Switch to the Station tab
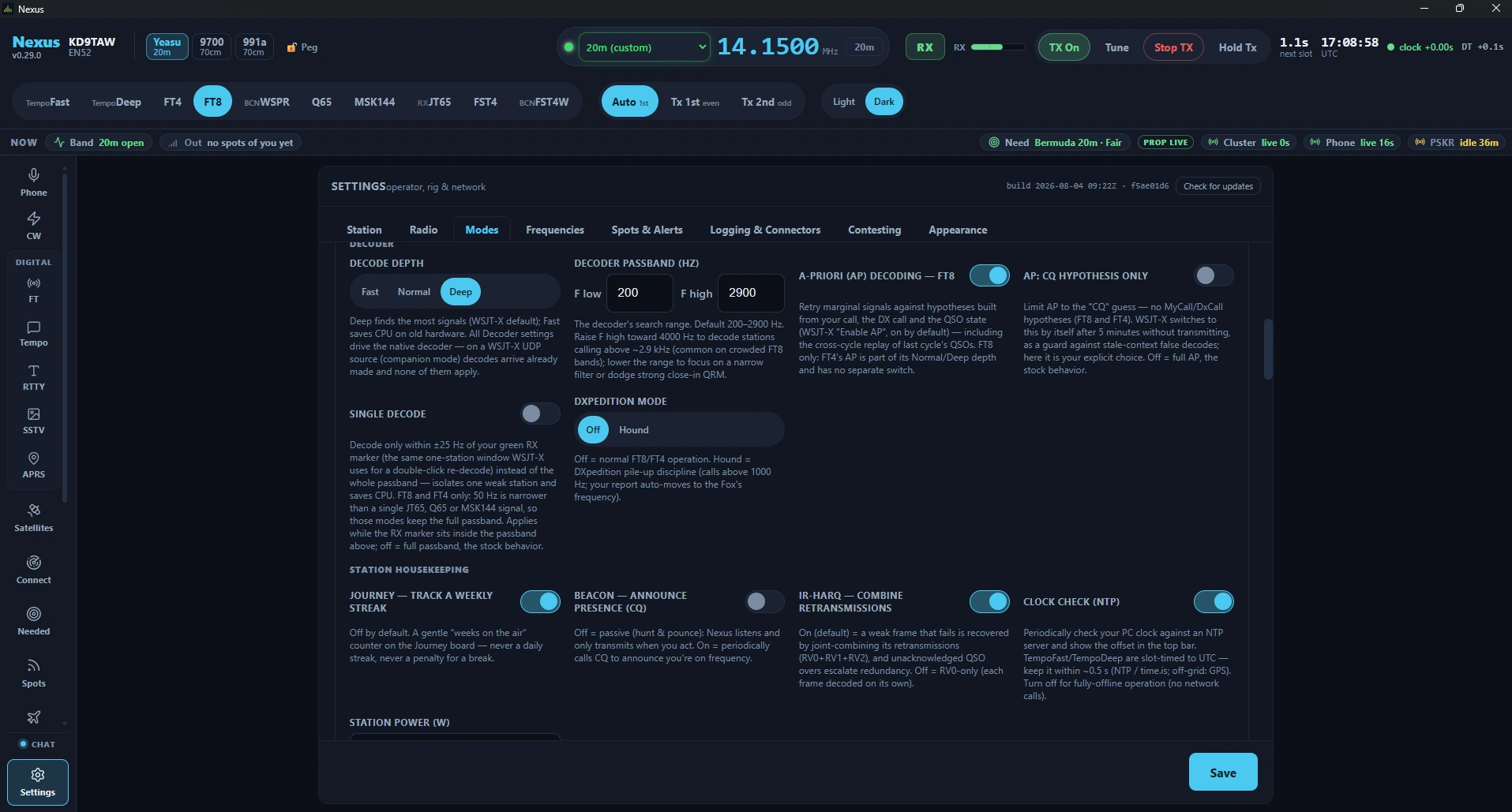The height and width of the screenshot is (812, 1512). (x=364, y=230)
